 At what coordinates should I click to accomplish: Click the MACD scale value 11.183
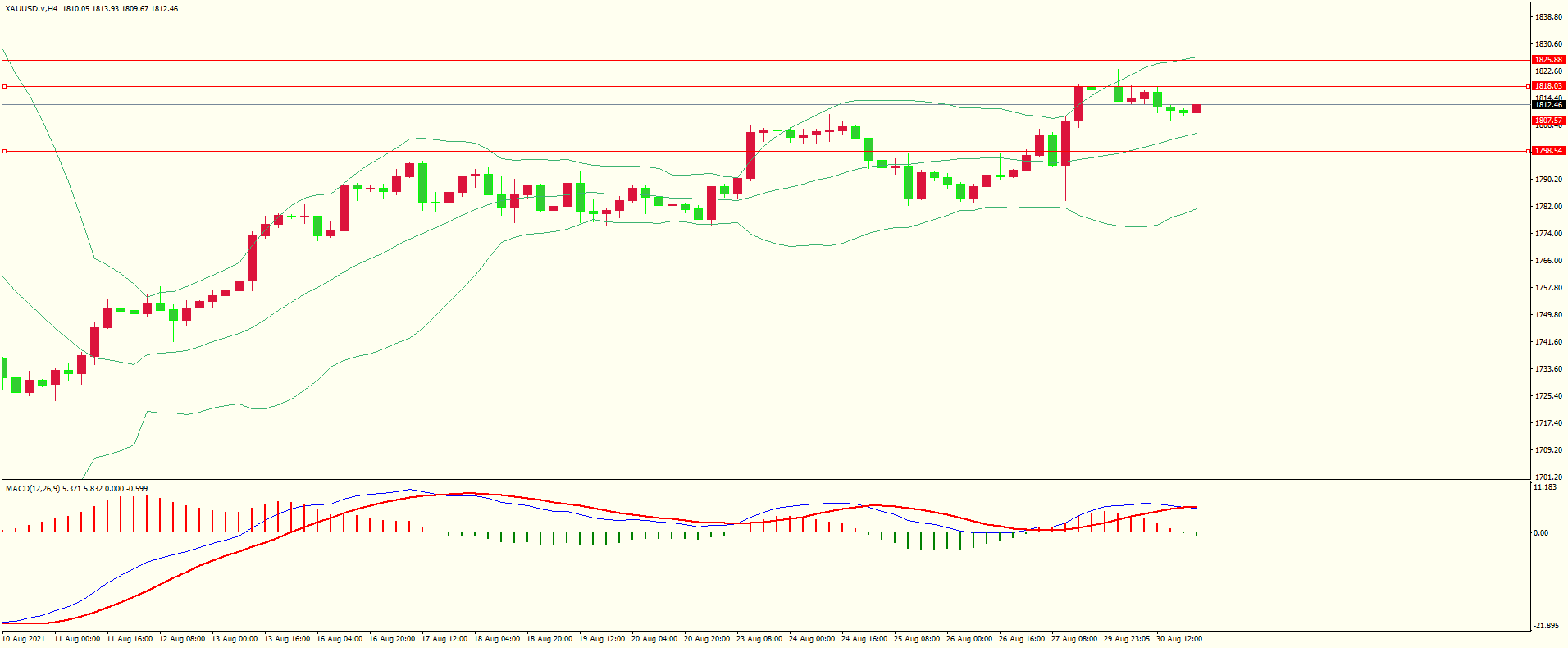(1545, 487)
